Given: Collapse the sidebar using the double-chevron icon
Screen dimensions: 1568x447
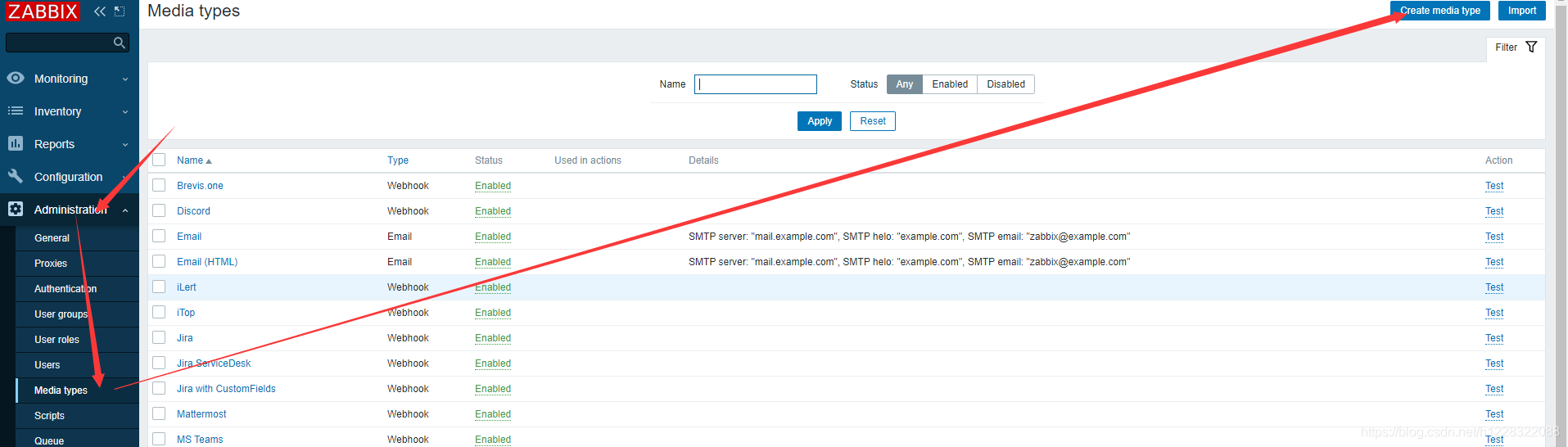Looking at the screenshot, I should click(100, 11).
